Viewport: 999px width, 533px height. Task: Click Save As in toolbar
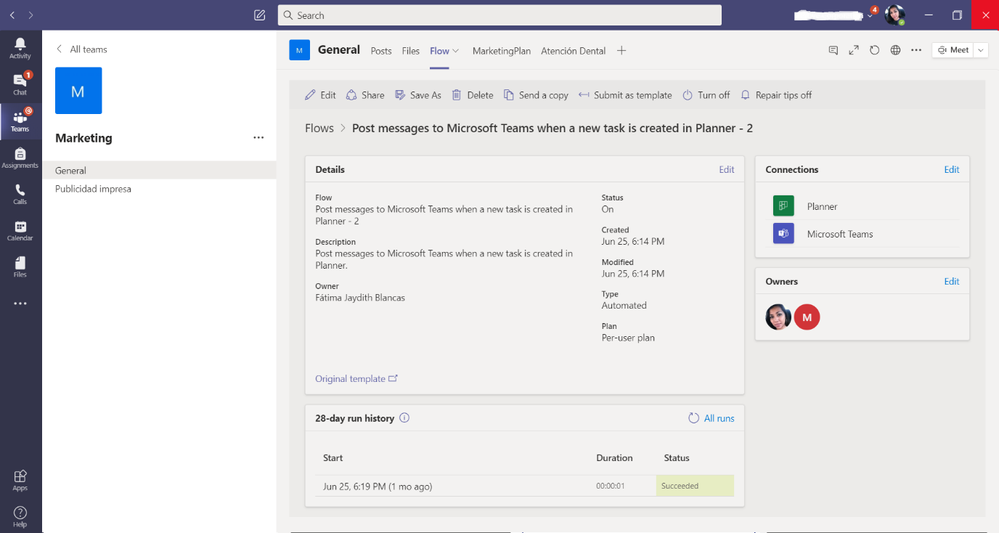[418, 95]
